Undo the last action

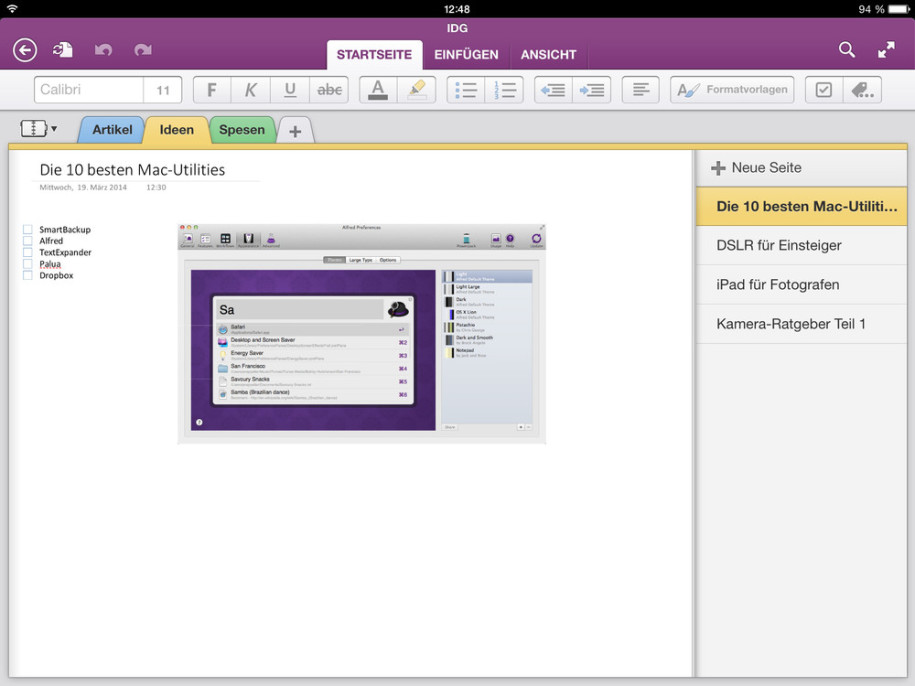(103, 49)
